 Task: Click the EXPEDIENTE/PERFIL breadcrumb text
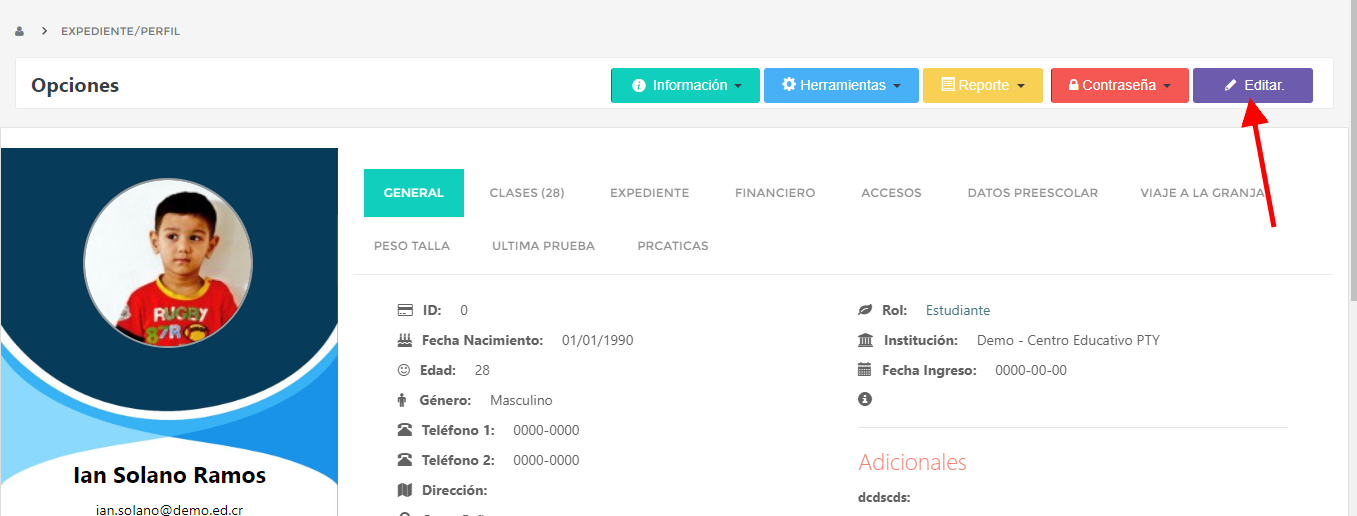[120, 31]
